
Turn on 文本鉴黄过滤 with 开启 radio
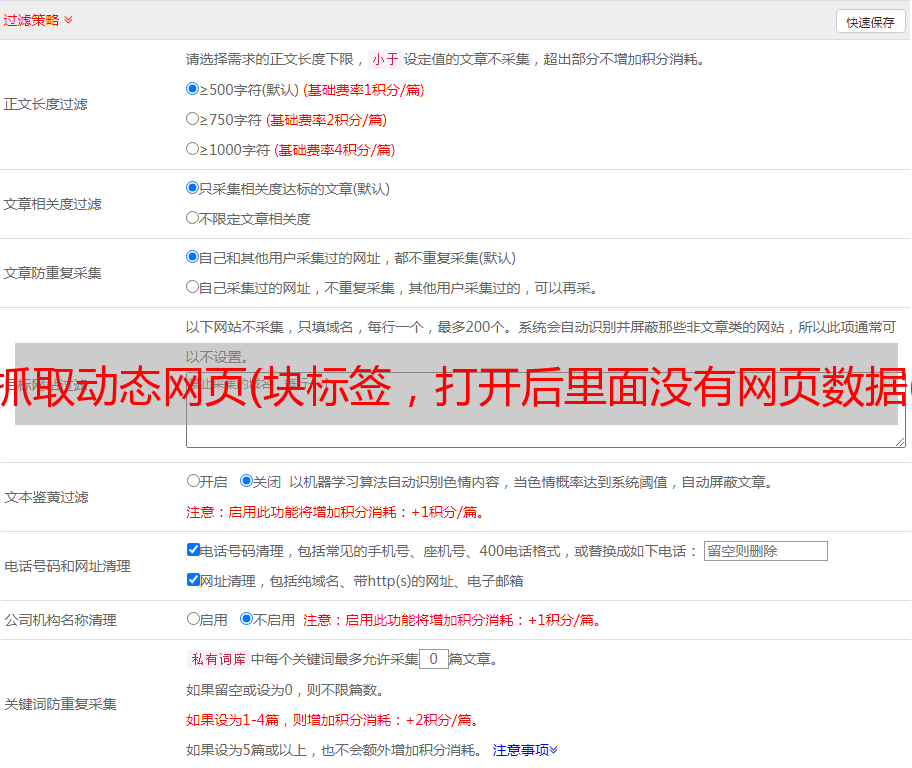[x=193, y=481]
